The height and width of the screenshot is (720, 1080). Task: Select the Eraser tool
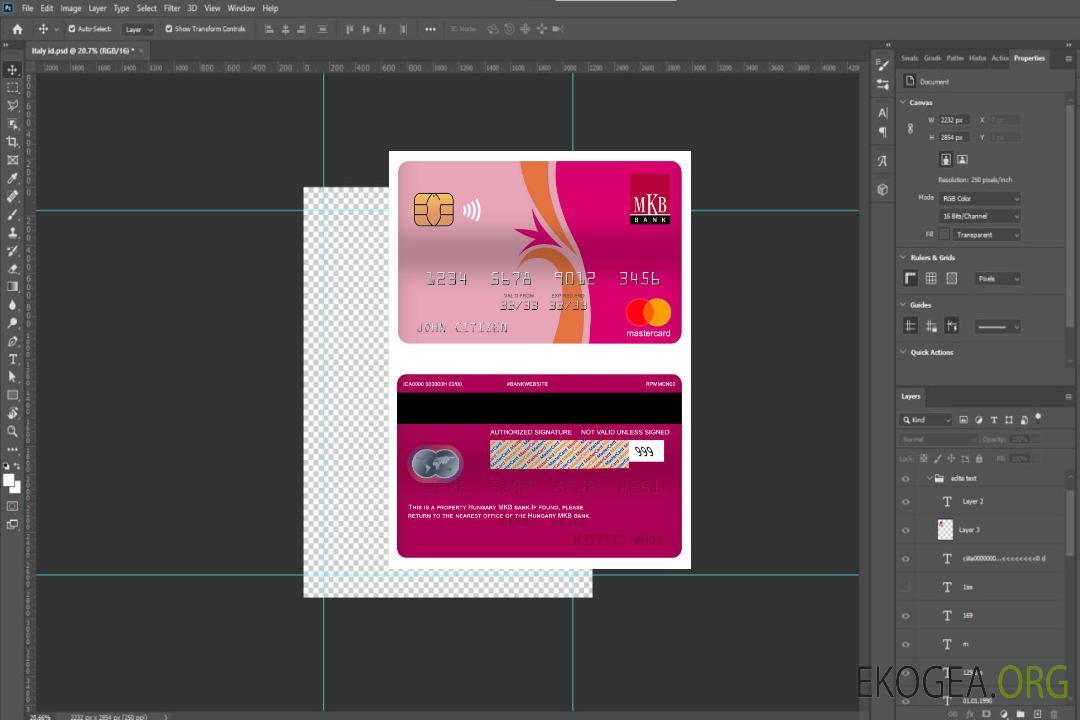(12, 269)
